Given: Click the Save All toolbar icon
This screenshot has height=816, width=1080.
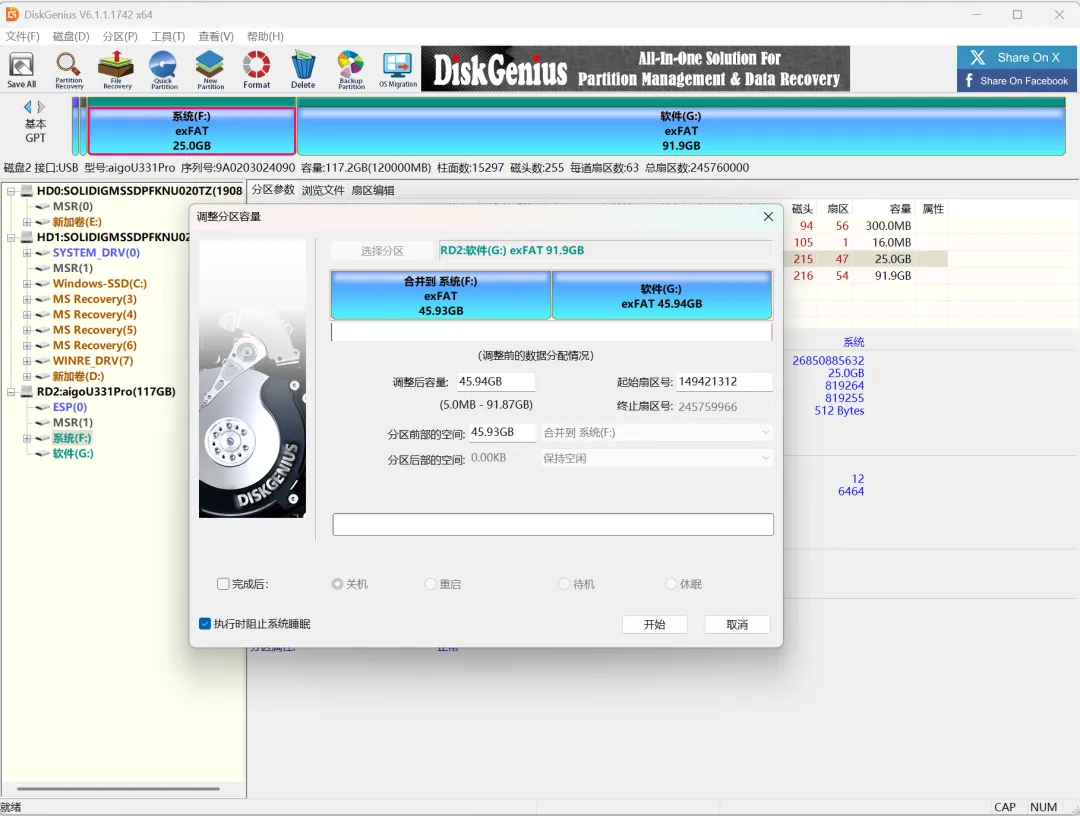Looking at the screenshot, I should pyautogui.click(x=21, y=70).
